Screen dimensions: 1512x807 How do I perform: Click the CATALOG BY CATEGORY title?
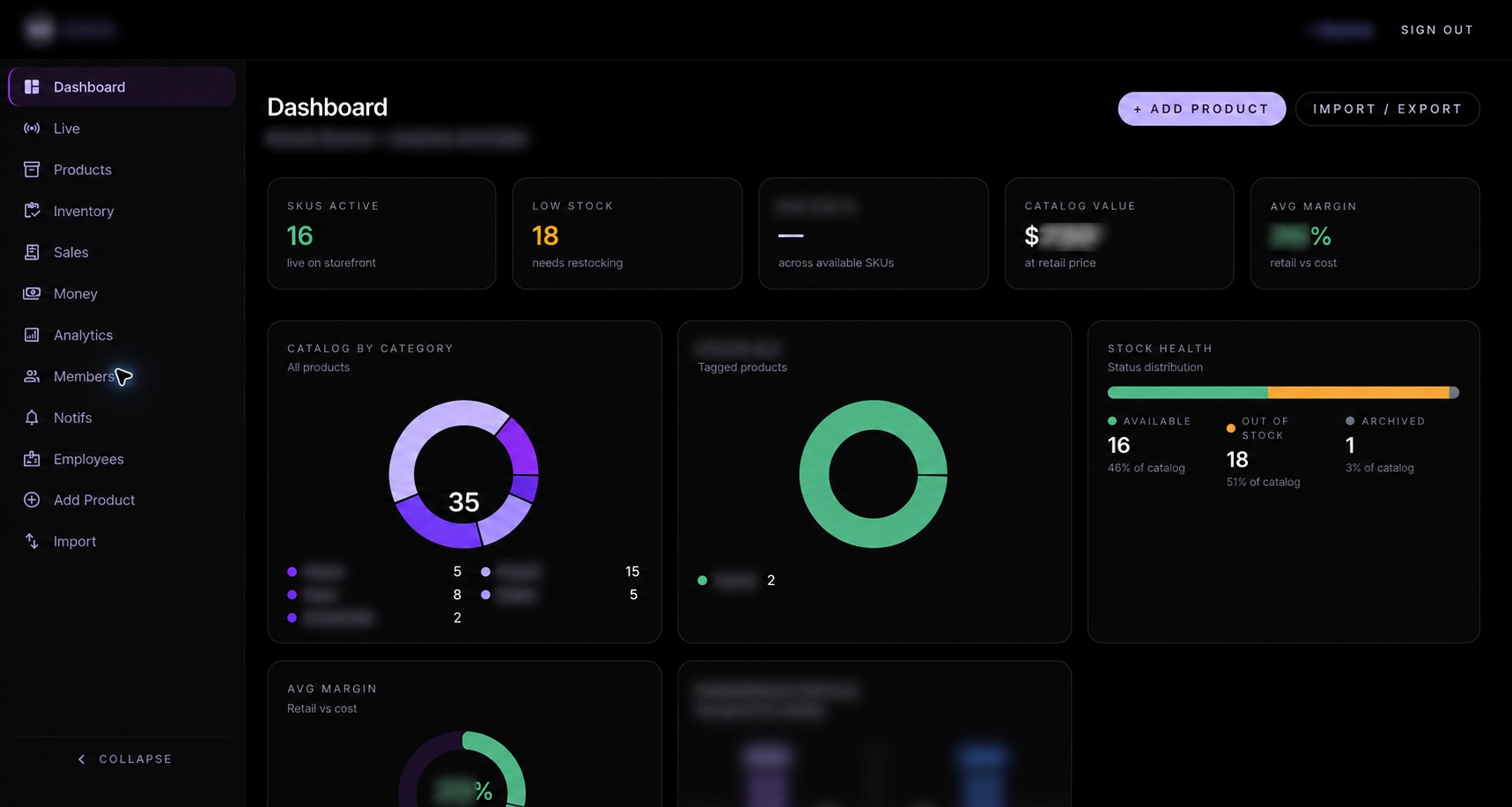pyautogui.click(x=371, y=349)
